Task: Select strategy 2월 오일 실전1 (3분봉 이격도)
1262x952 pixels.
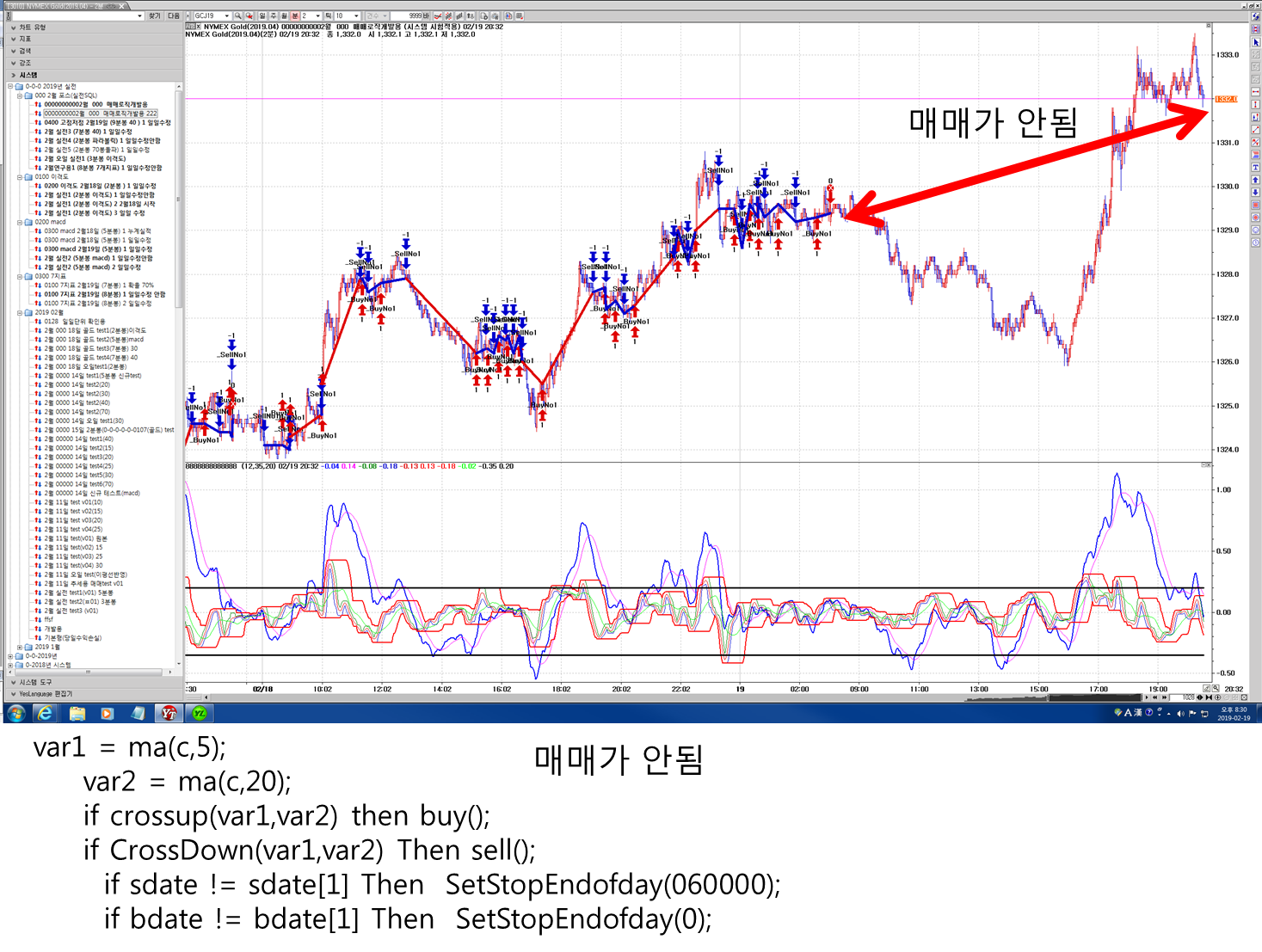Action: point(85,158)
